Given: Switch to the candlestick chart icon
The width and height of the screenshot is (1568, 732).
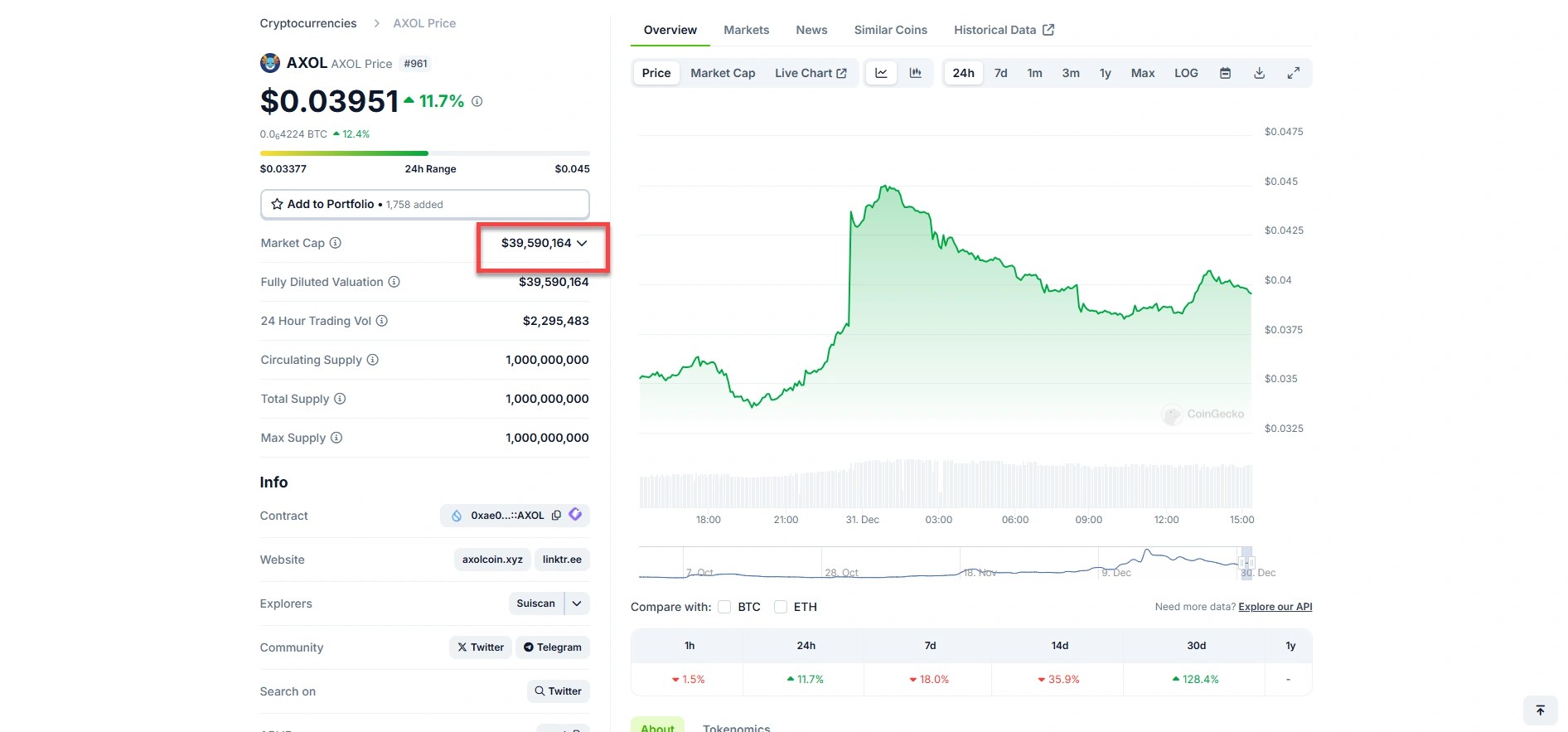Looking at the screenshot, I should coord(915,73).
